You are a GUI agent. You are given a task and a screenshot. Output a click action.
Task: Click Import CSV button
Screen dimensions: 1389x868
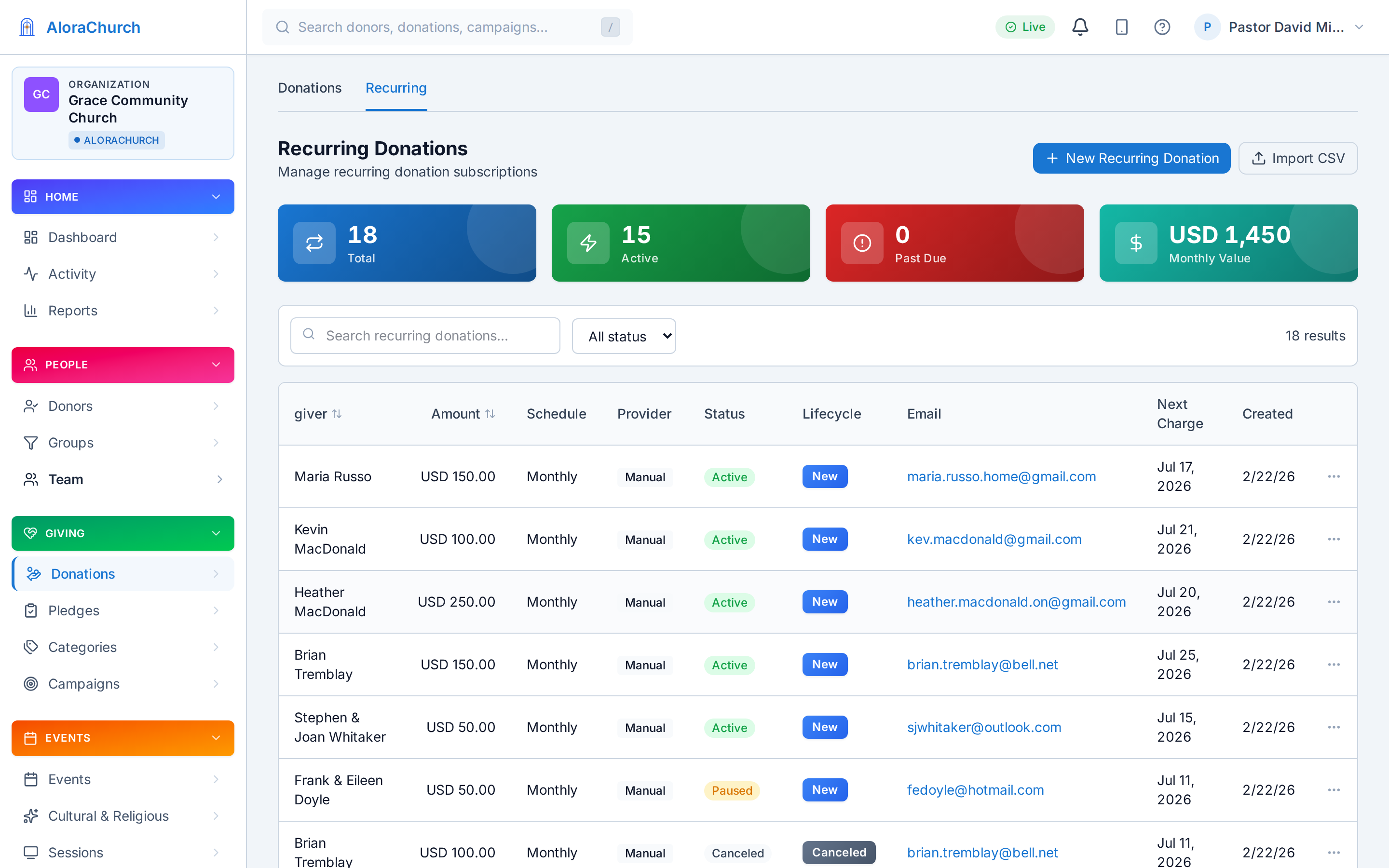[x=1298, y=158]
